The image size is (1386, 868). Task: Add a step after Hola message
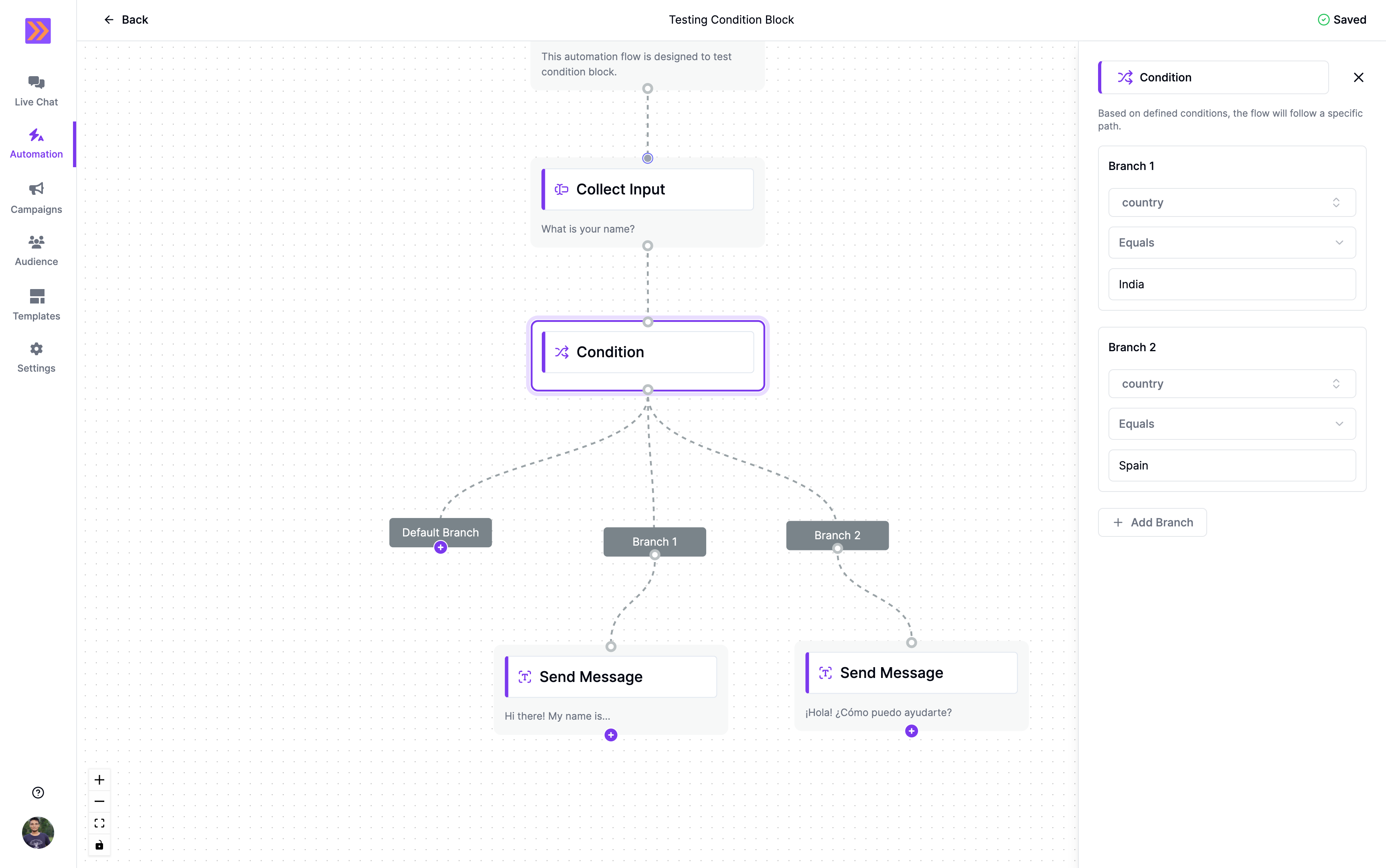[x=912, y=731]
